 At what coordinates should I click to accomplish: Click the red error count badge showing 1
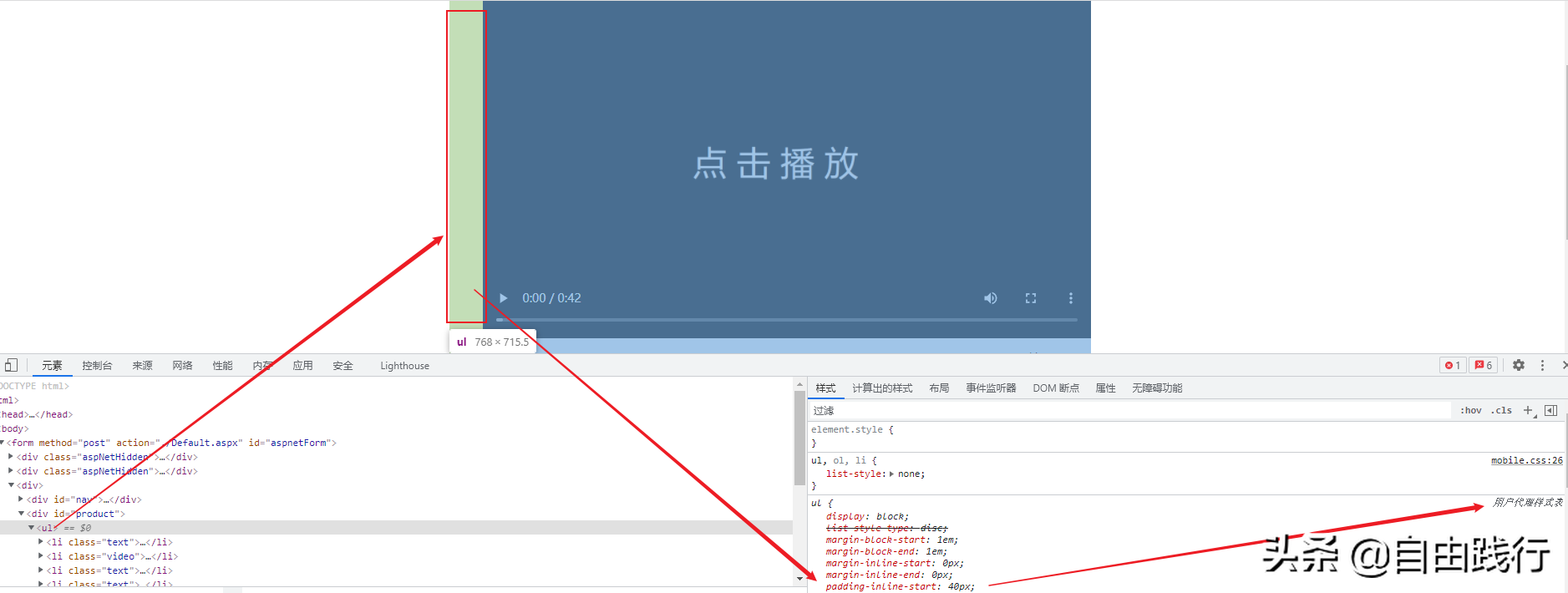1453,365
